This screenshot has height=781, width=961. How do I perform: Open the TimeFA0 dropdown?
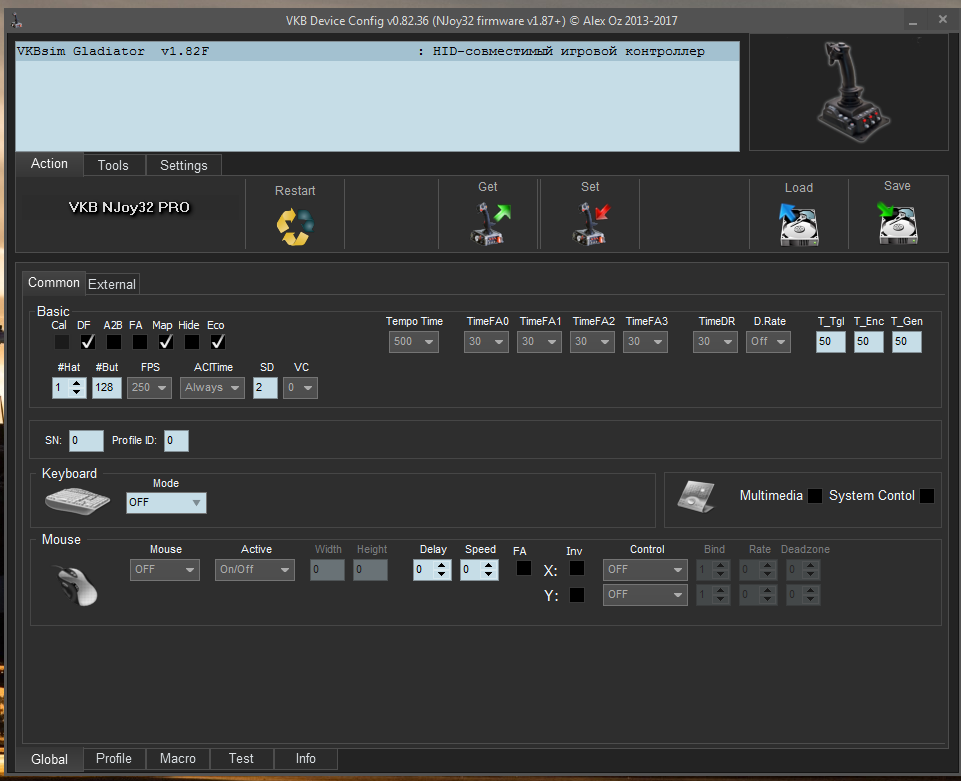tap(486, 342)
